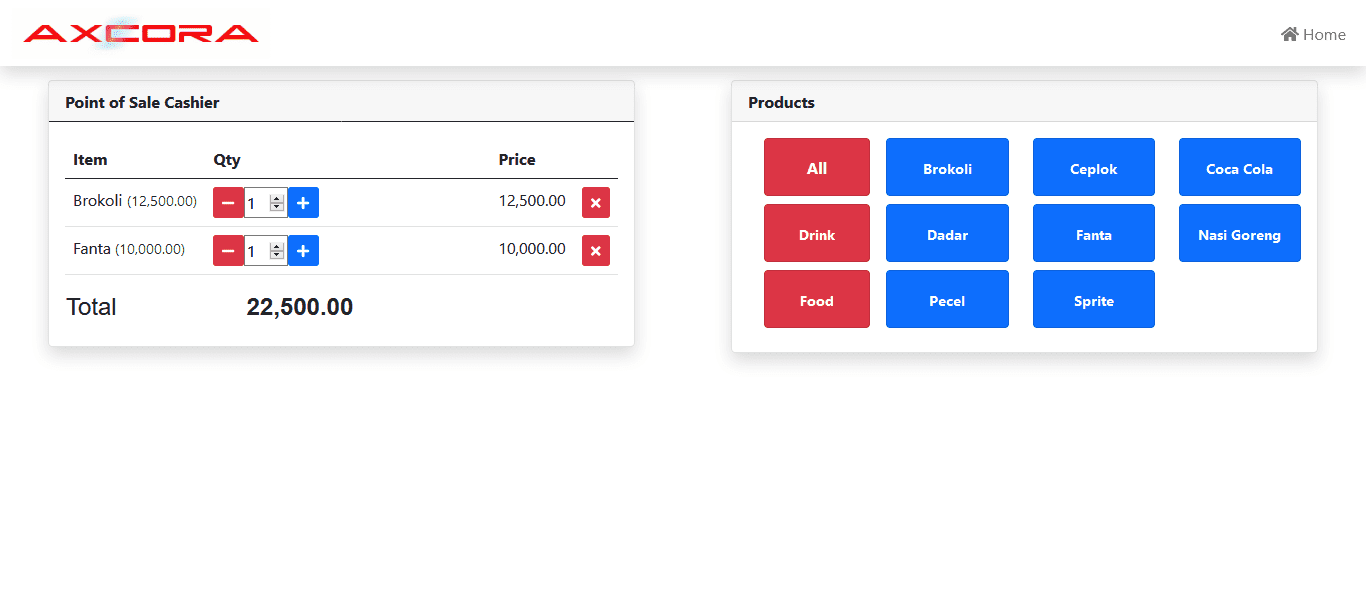
Task: Add Coca Cola to the order
Action: pyautogui.click(x=1239, y=167)
